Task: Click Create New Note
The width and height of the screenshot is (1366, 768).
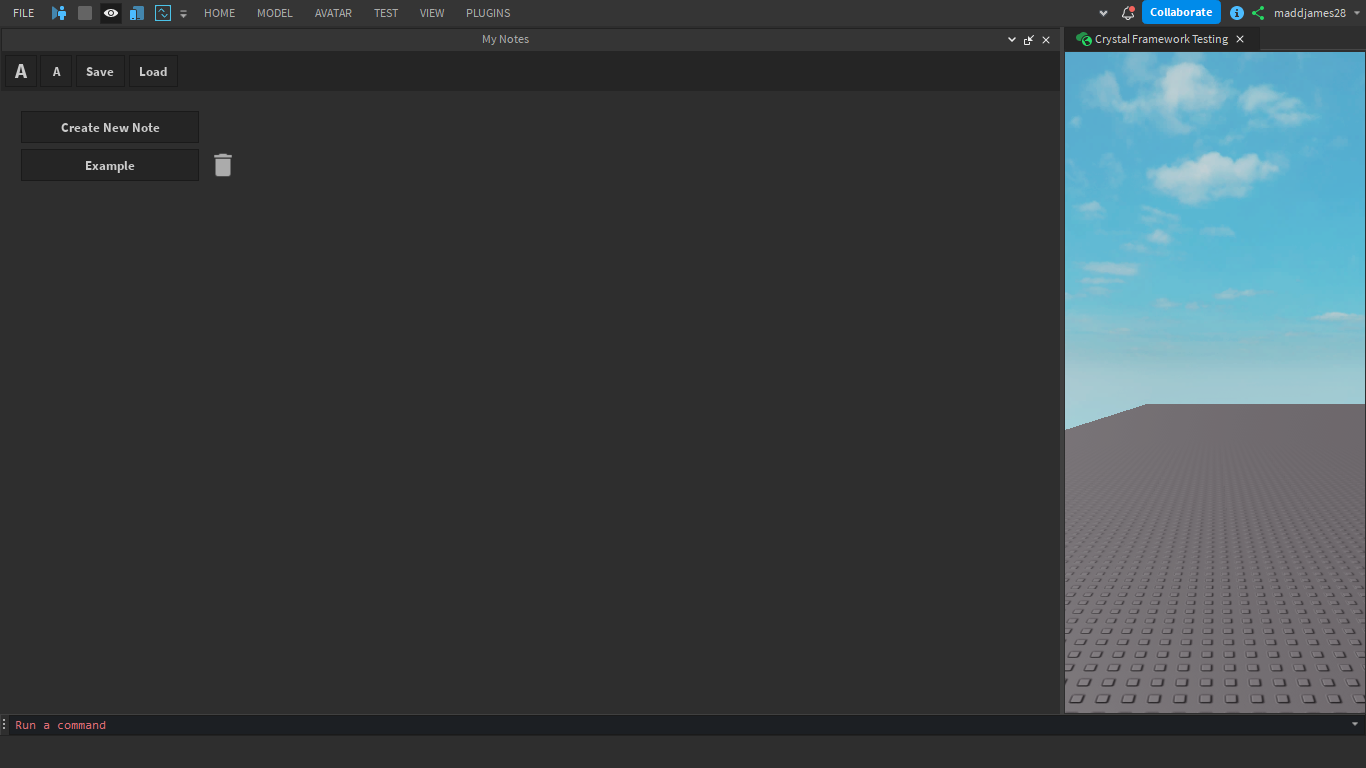Action: tap(109, 127)
